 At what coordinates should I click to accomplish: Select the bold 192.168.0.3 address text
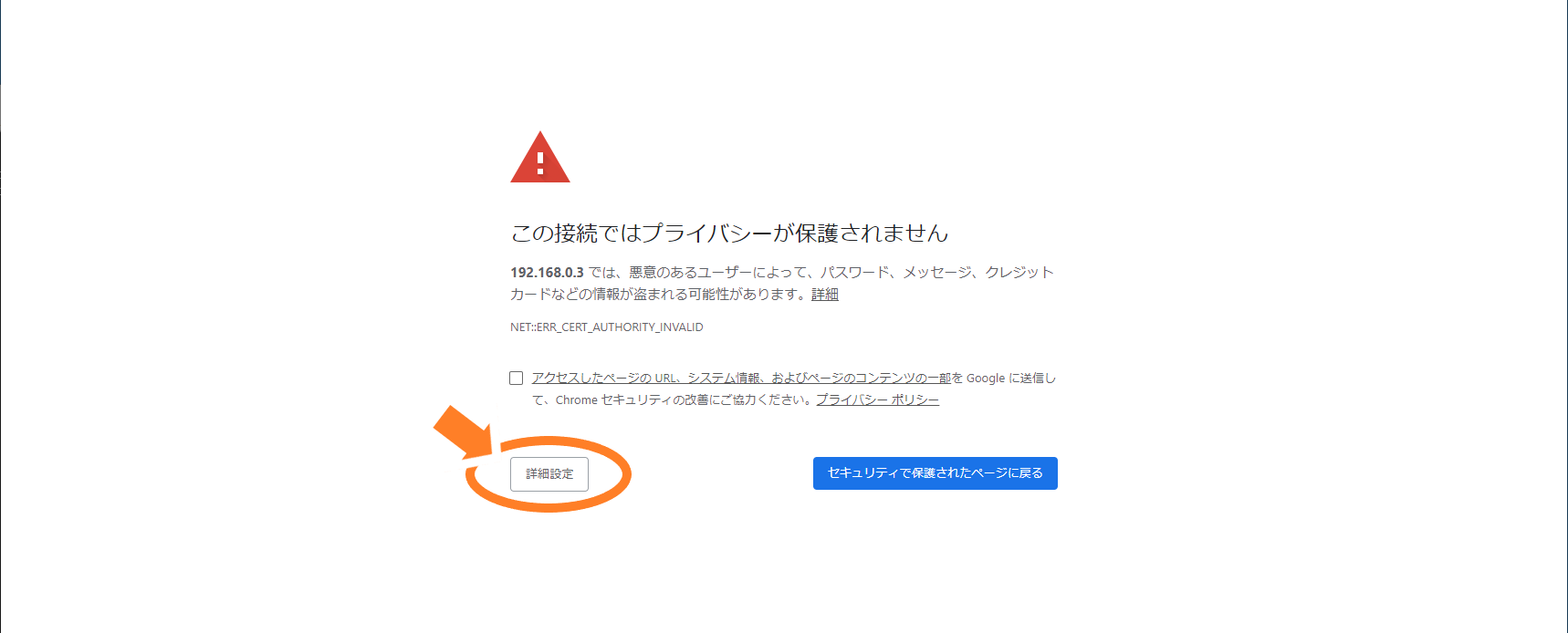[x=547, y=273]
